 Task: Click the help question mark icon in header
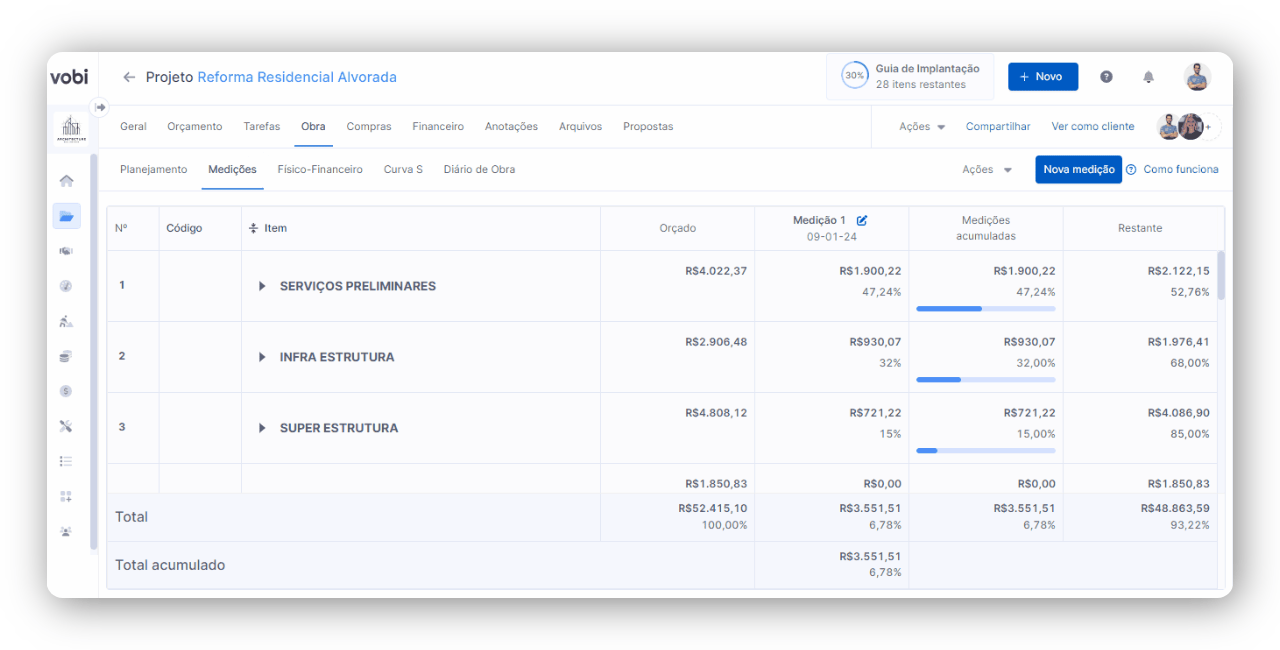click(x=1106, y=77)
